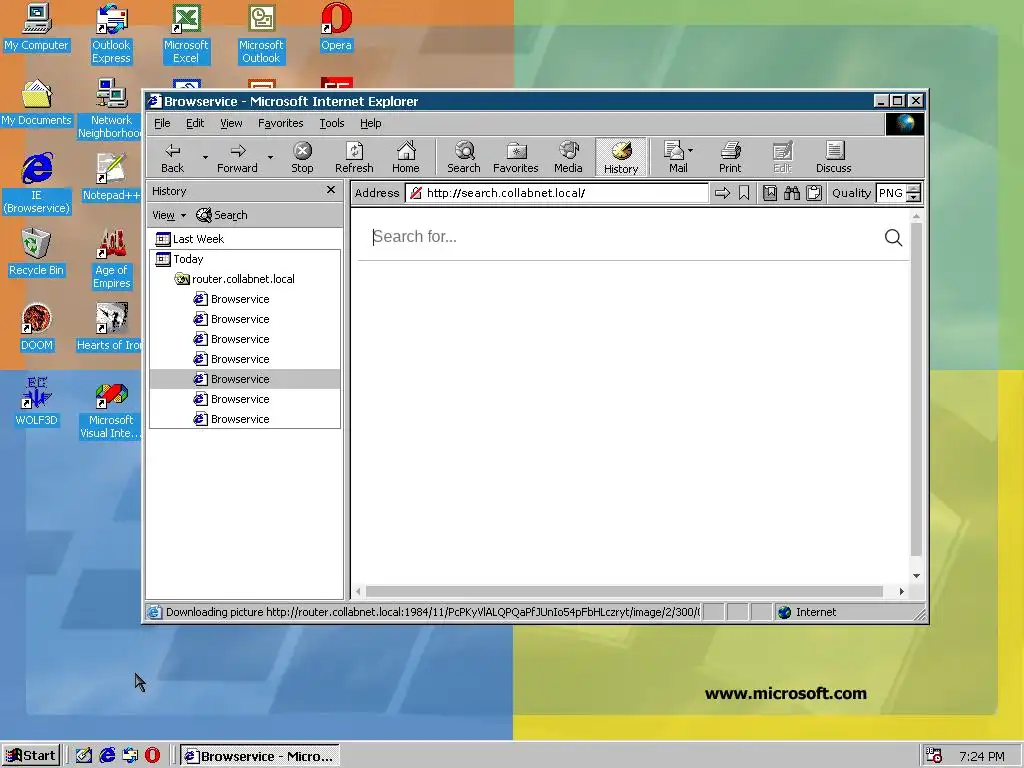
Task: Open the Favorites toolbar button
Action: click(x=516, y=157)
